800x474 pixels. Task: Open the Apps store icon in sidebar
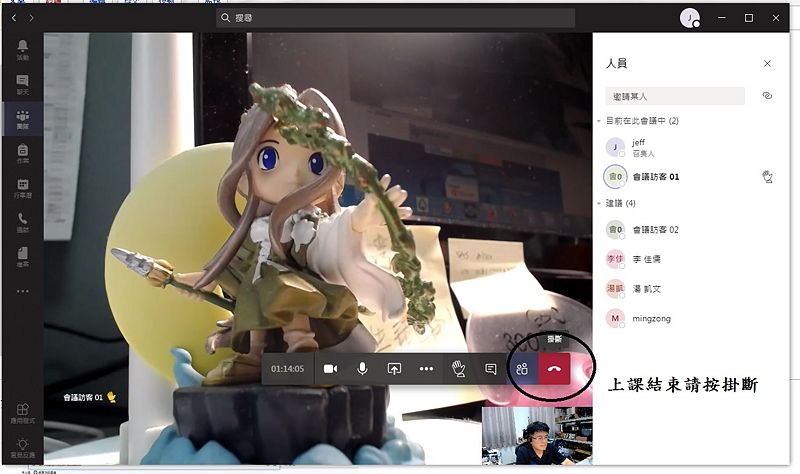click(22, 413)
